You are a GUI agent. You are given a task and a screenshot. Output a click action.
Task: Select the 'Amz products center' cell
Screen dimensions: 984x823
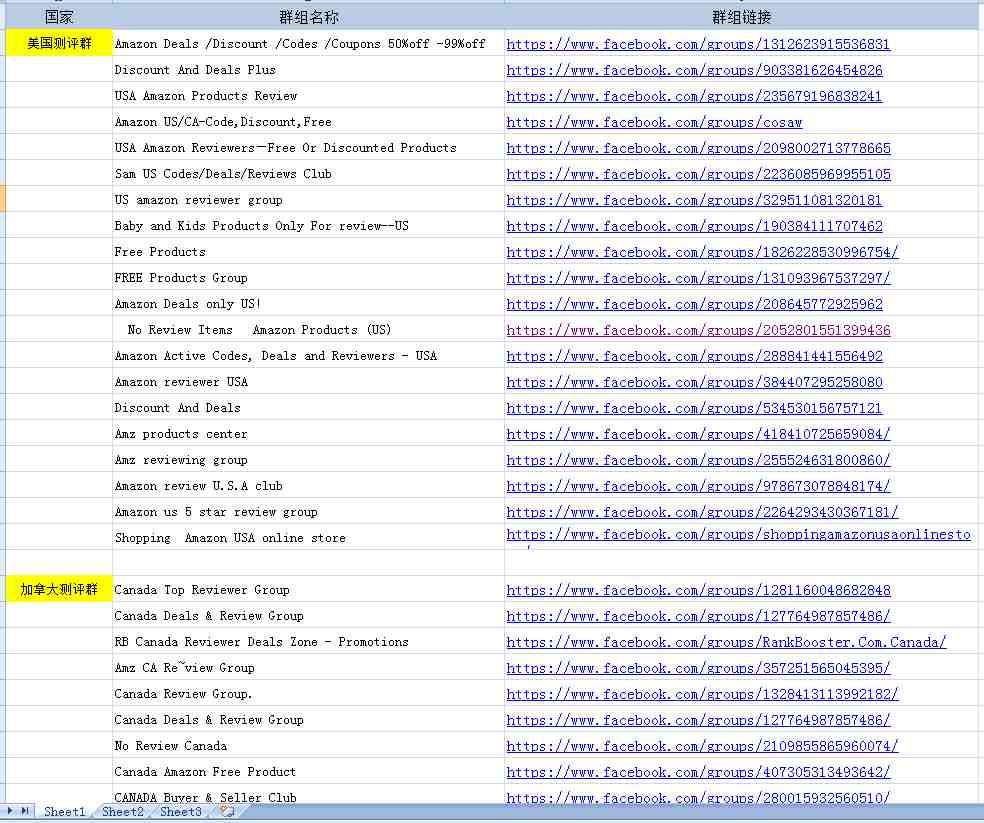(308, 434)
